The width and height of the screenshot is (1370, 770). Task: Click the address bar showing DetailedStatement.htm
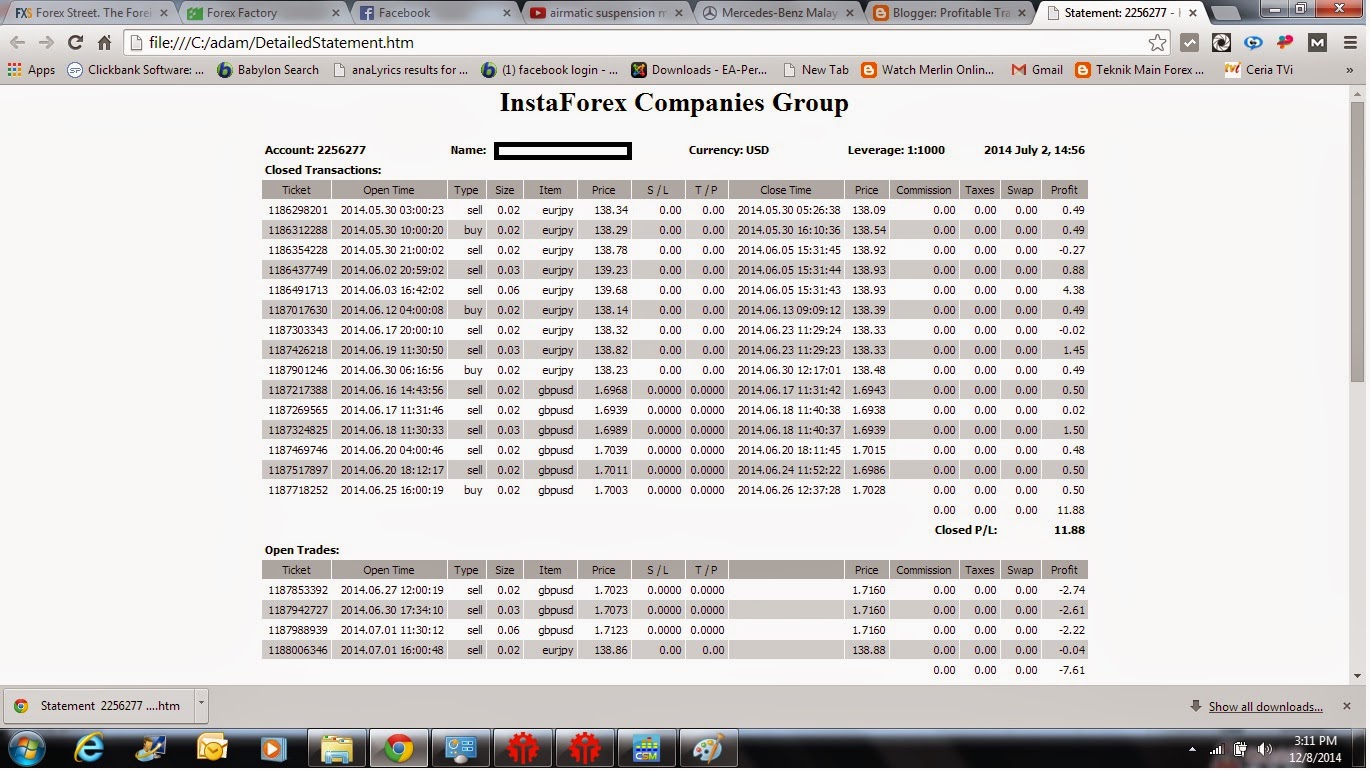(640, 43)
